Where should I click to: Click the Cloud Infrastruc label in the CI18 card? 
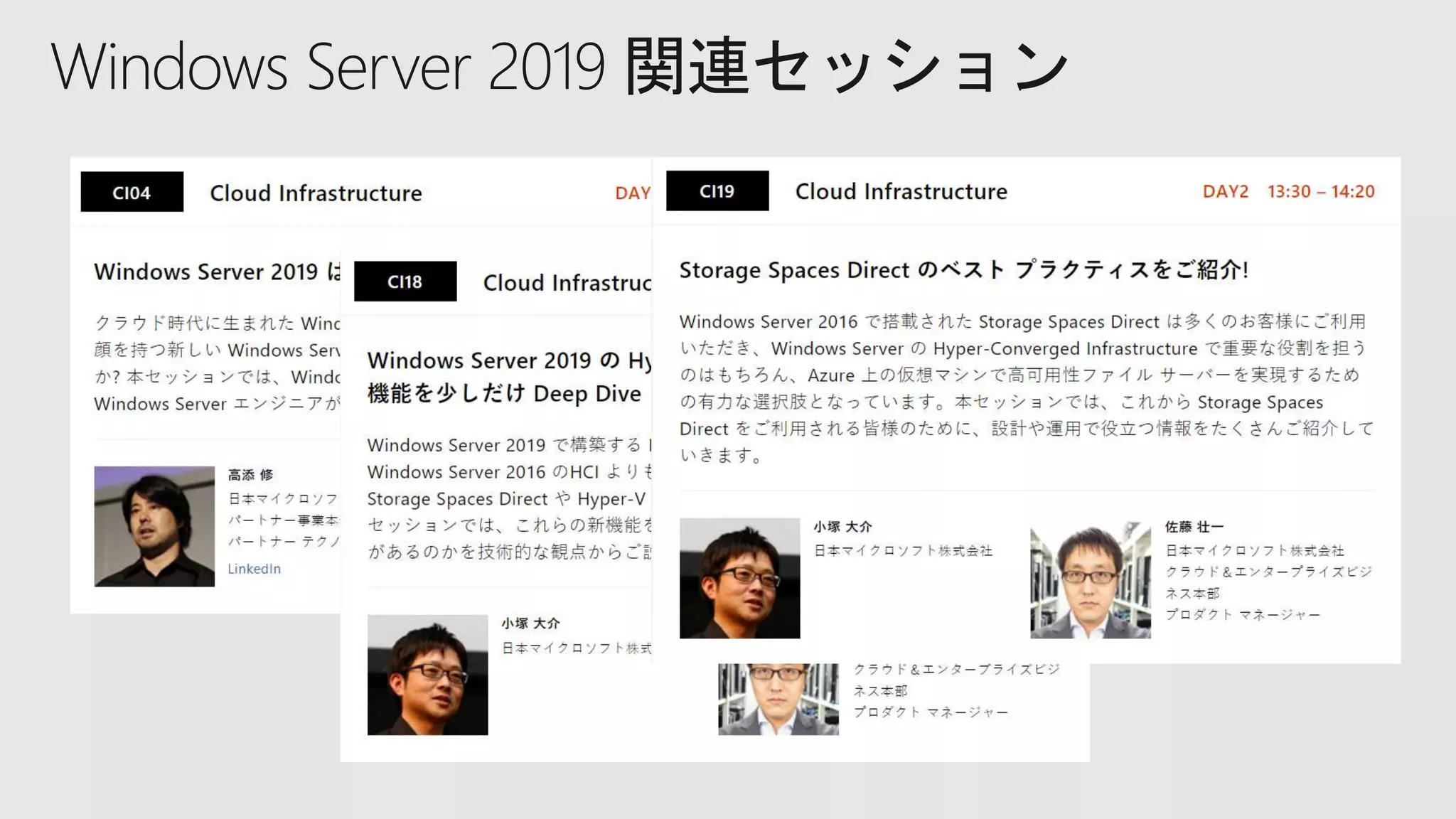tap(567, 282)
